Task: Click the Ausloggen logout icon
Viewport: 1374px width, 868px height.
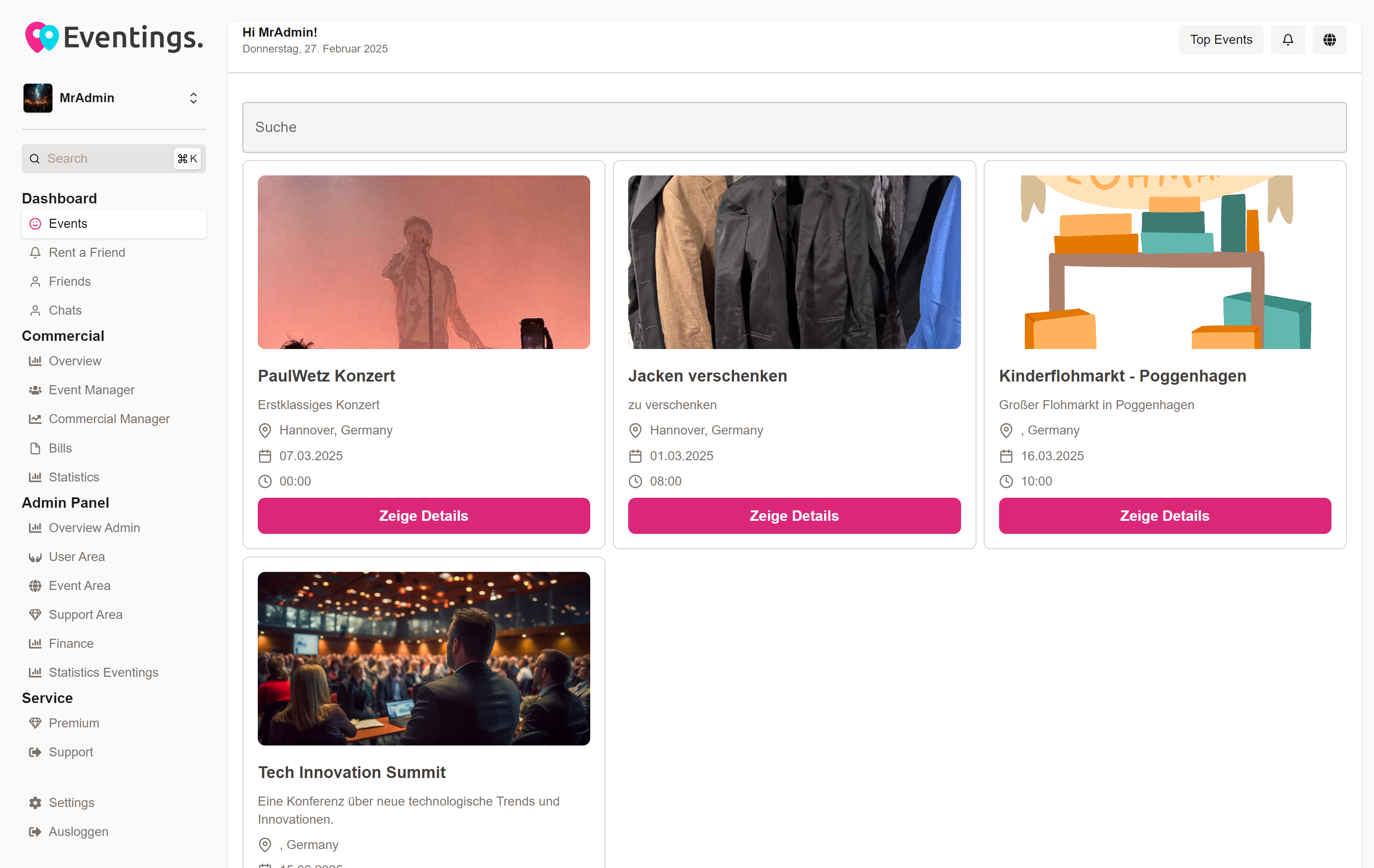Action: [35, 831]
